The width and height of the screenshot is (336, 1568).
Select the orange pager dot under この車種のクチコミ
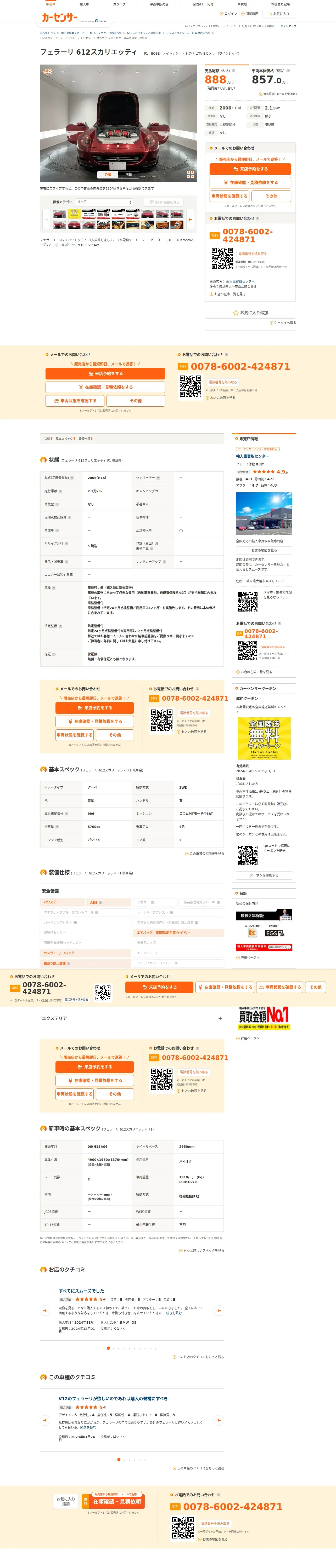(118, 1460)
